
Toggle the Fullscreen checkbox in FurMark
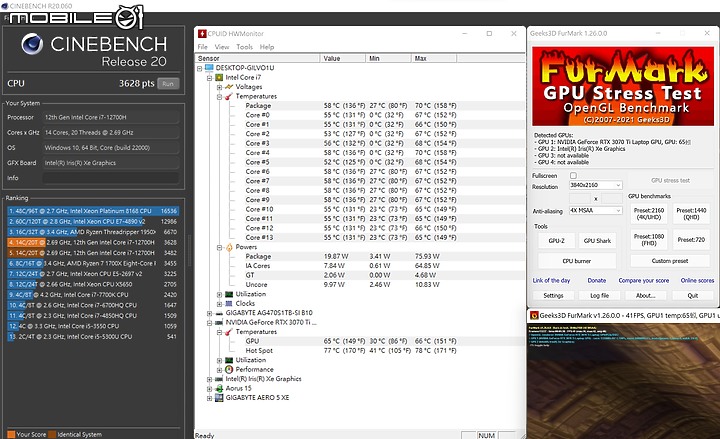click(x=573, y=175)
